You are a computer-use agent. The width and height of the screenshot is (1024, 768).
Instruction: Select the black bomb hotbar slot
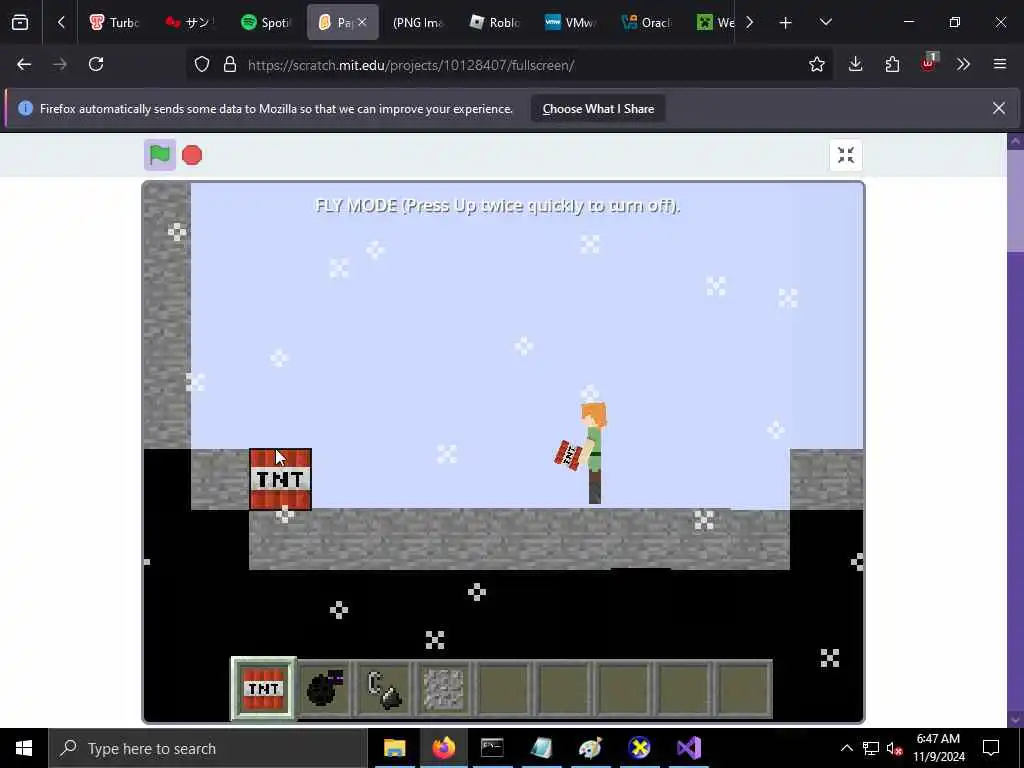tap(325, 689)
